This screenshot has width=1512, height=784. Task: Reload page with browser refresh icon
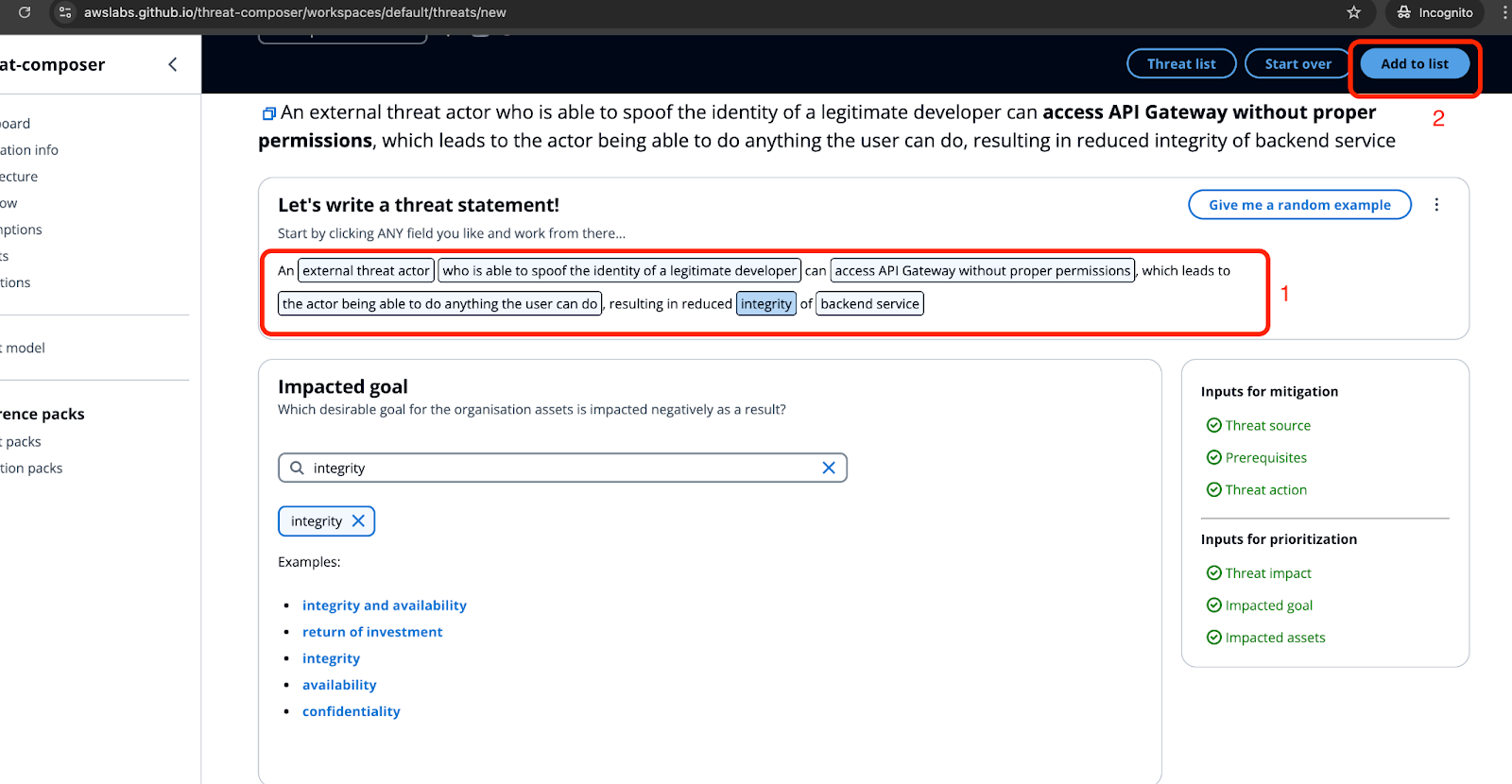(x=25, y=12)
